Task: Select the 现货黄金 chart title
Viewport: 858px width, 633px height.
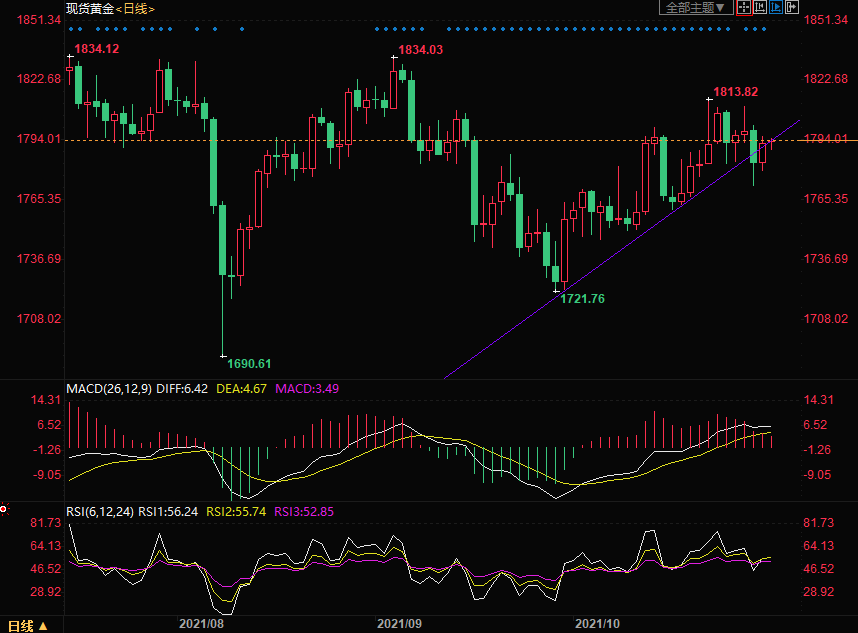Action: 89,8
